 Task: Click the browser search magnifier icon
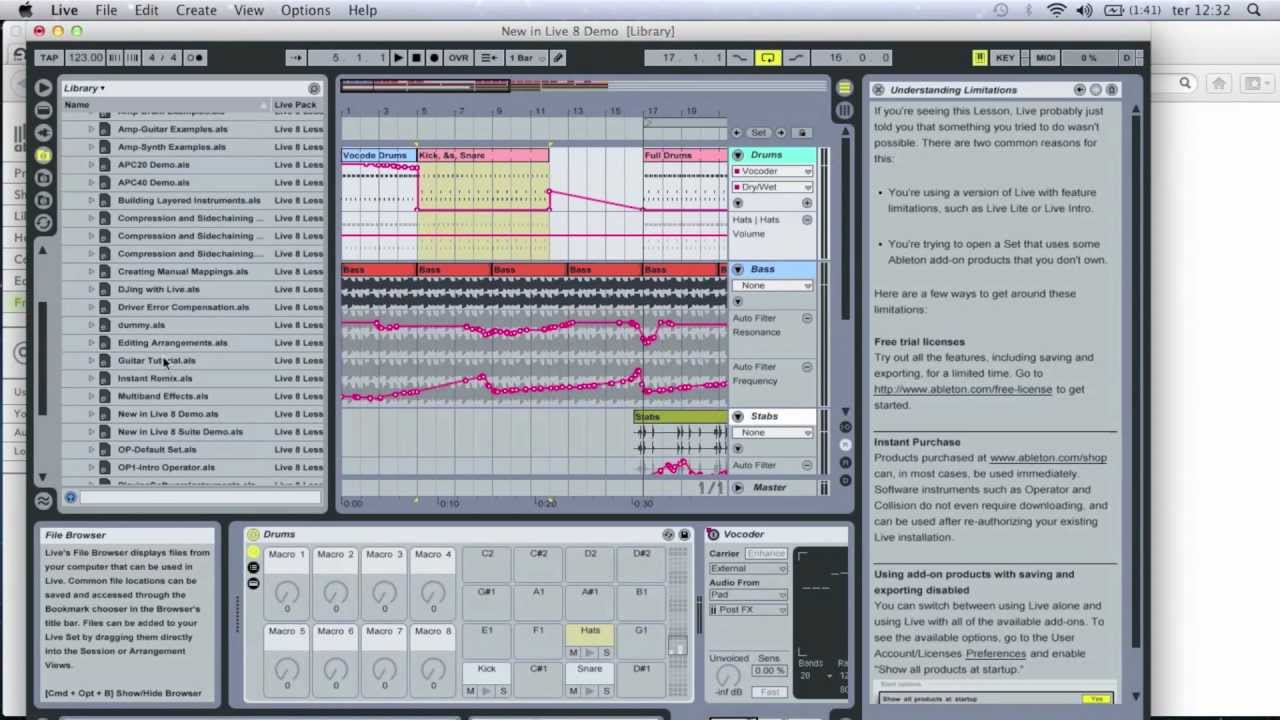(314, 89)
